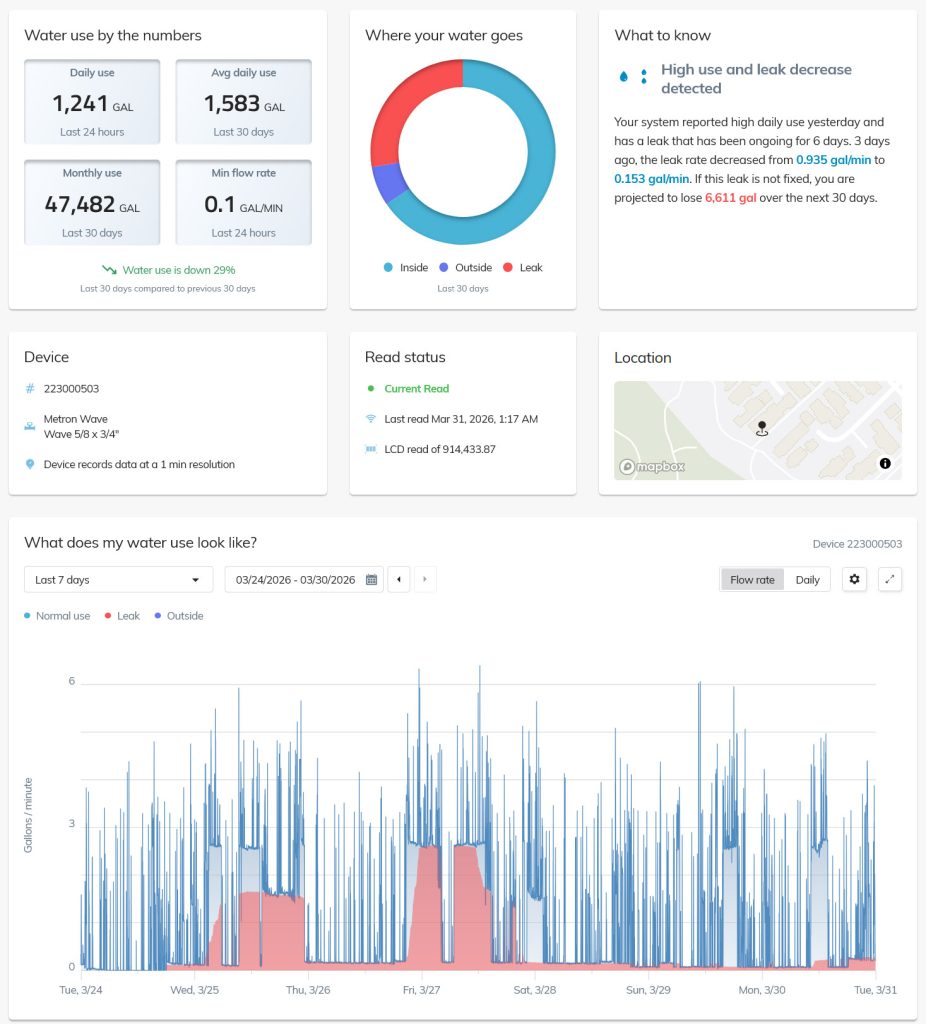Open the chart settings gear icon
926x1024 pixels.
pos(855,579)
